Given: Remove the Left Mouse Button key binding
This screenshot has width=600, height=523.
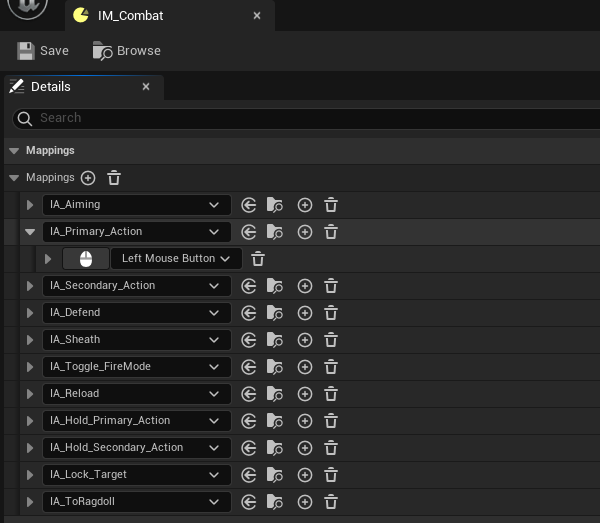Looking at the screenshot, I should tap(257, 259).
